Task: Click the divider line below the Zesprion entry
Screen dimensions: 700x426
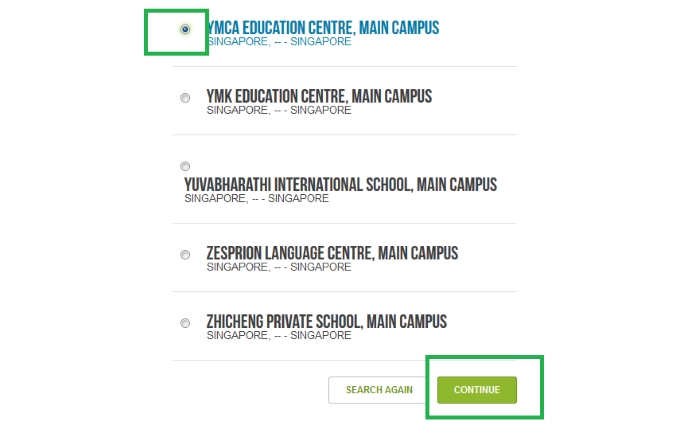Action: click(x=345, y=292)
